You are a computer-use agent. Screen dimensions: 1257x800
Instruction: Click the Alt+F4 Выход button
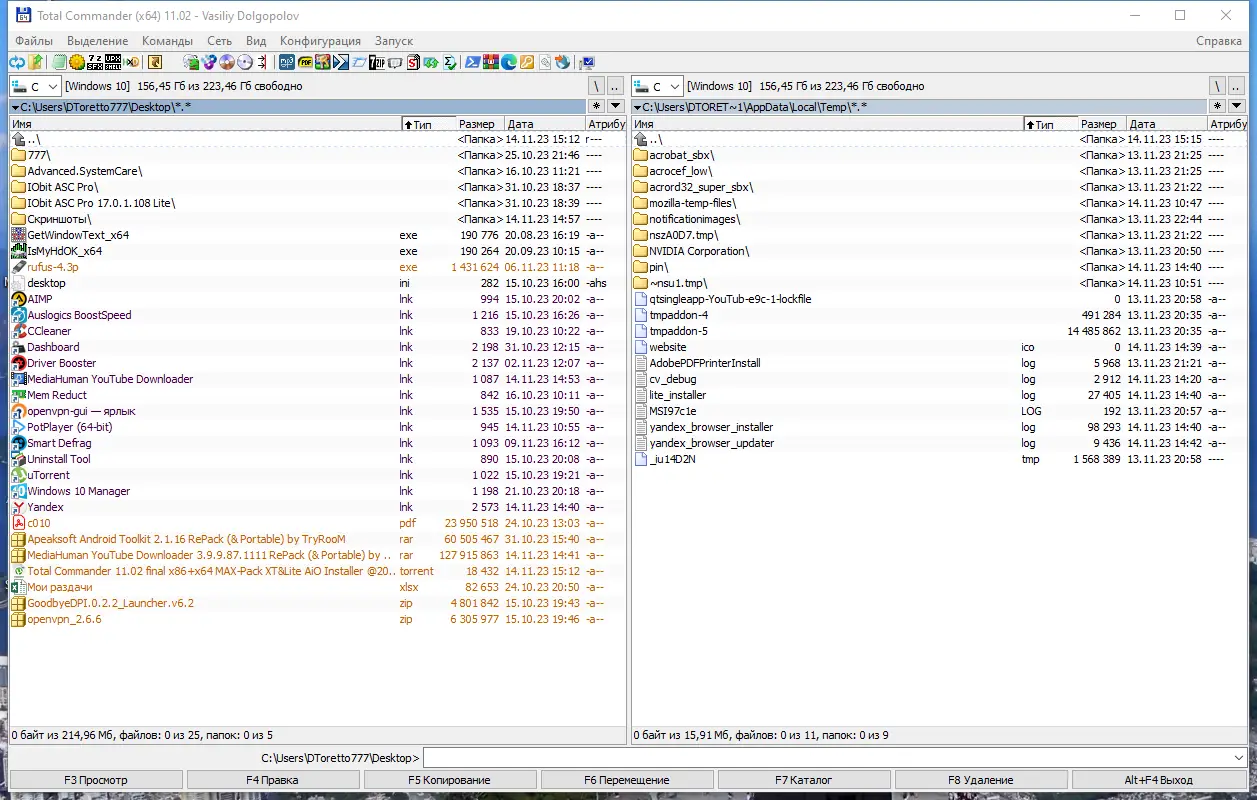click(x=1159, y=780)
